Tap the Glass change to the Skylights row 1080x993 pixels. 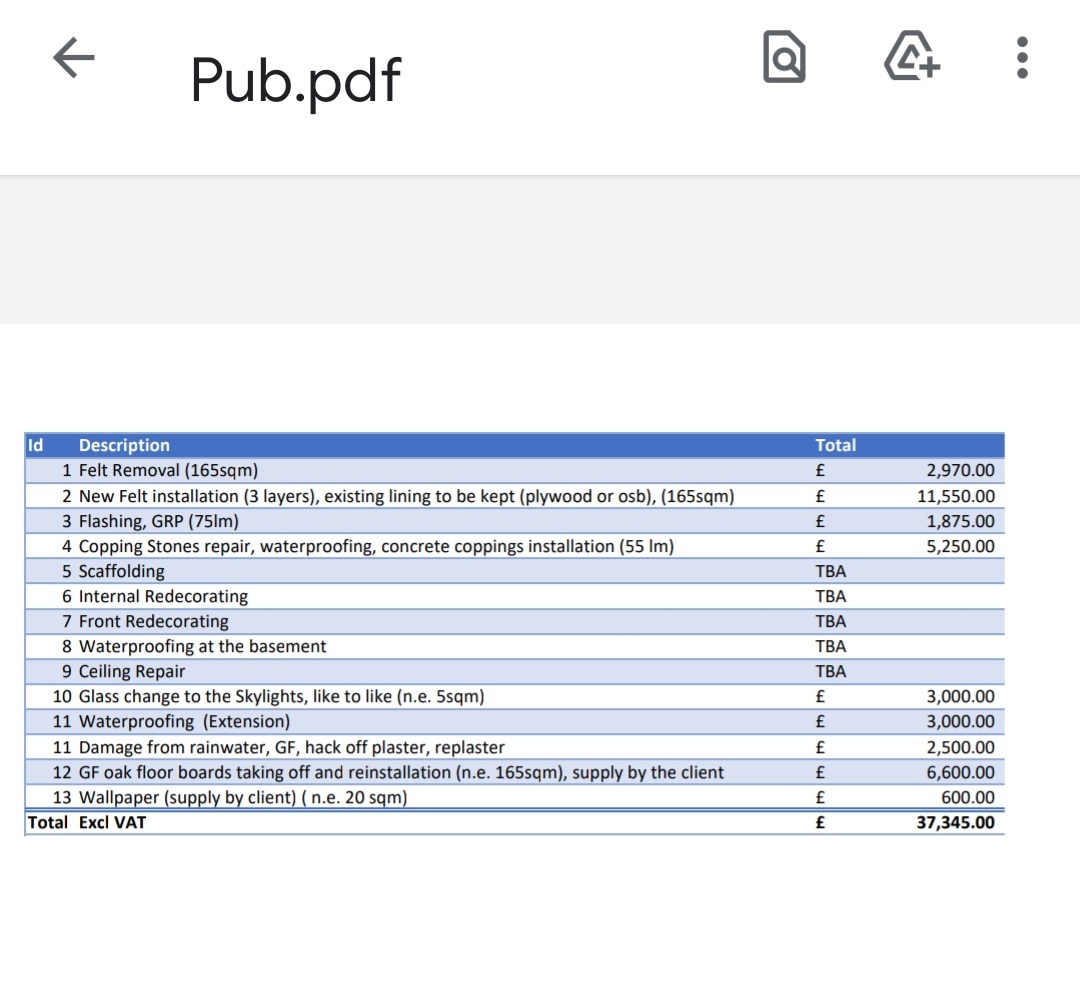click(x=281, y=697)
